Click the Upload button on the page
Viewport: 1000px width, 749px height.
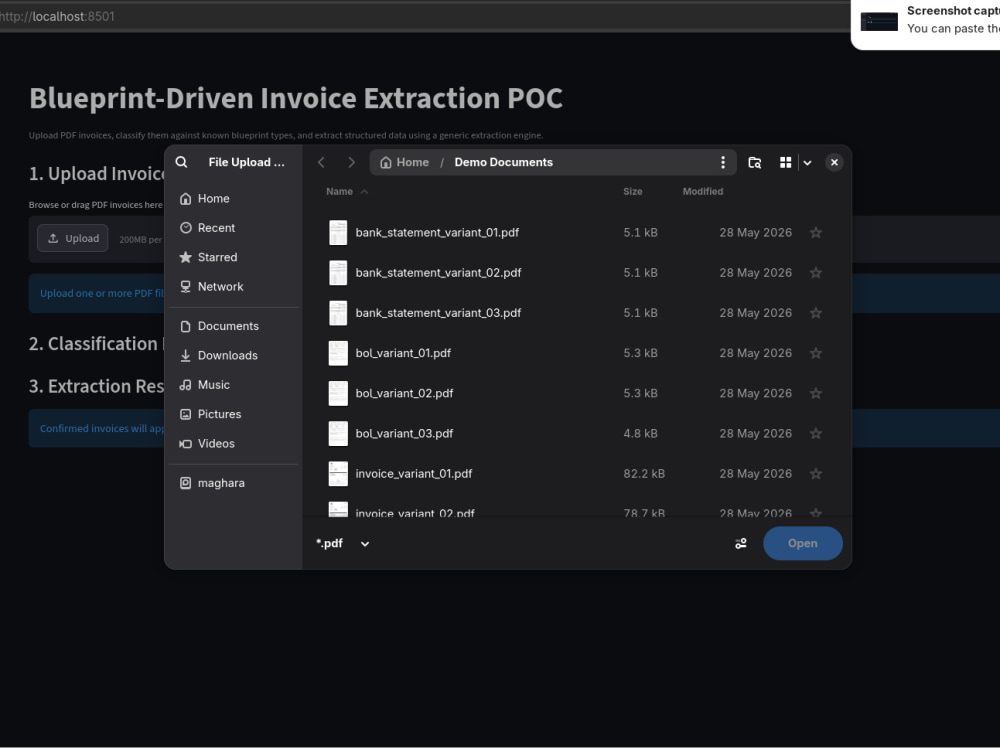click(73, 239)
